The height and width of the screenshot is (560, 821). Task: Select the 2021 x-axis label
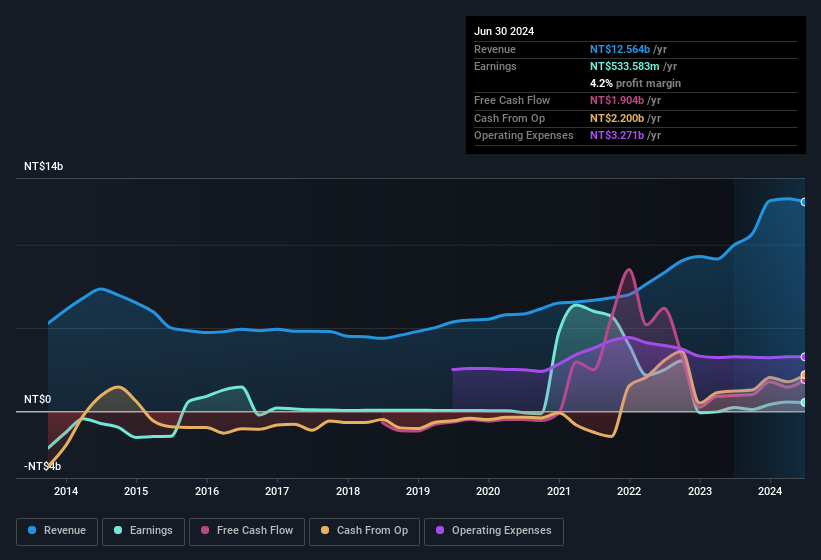558,491
